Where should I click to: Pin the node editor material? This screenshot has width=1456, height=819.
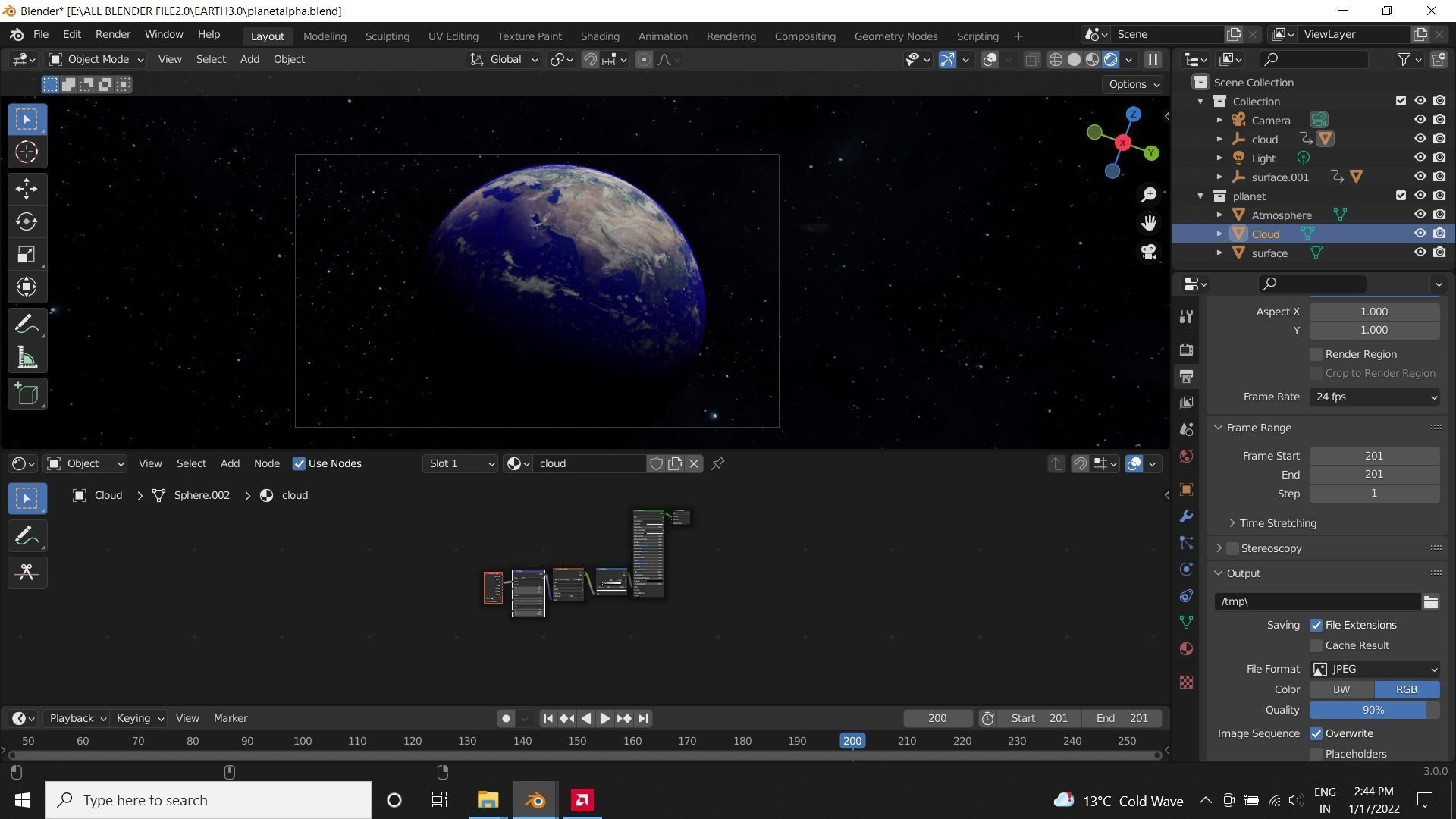pos(718,463)
